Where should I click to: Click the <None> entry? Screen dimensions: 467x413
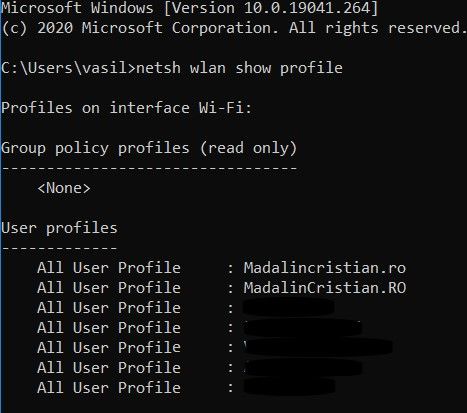(64, 188)
